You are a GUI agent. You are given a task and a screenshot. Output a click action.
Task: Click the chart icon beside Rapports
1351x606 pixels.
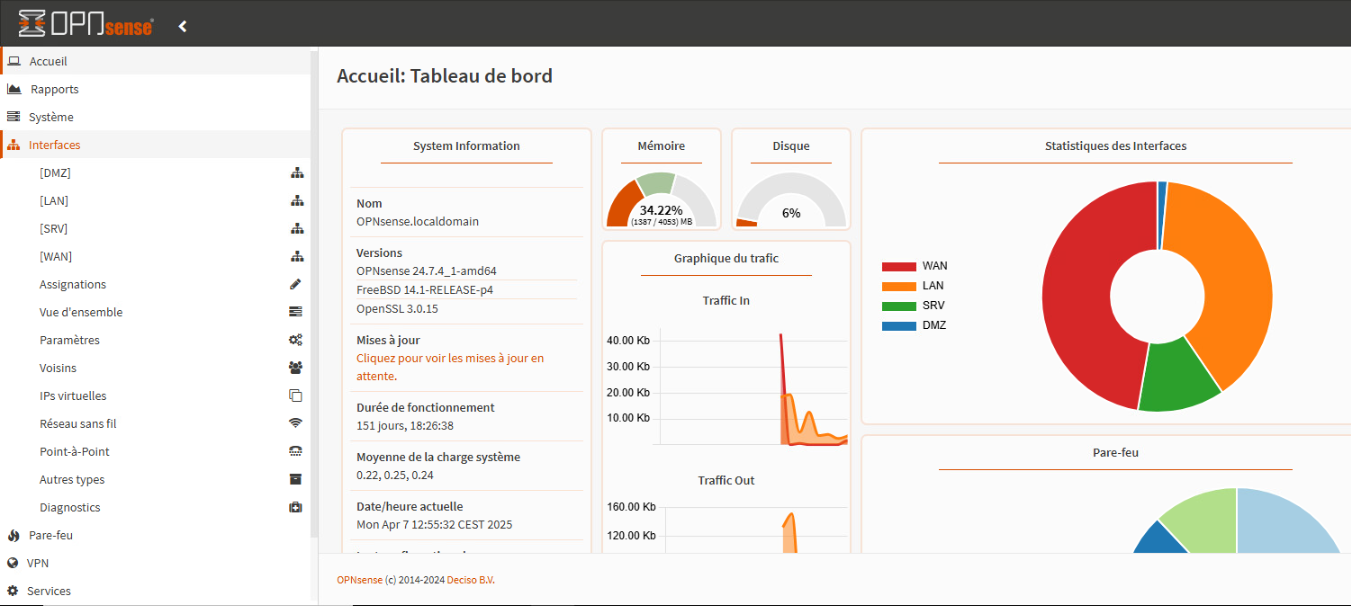[14, 89]
